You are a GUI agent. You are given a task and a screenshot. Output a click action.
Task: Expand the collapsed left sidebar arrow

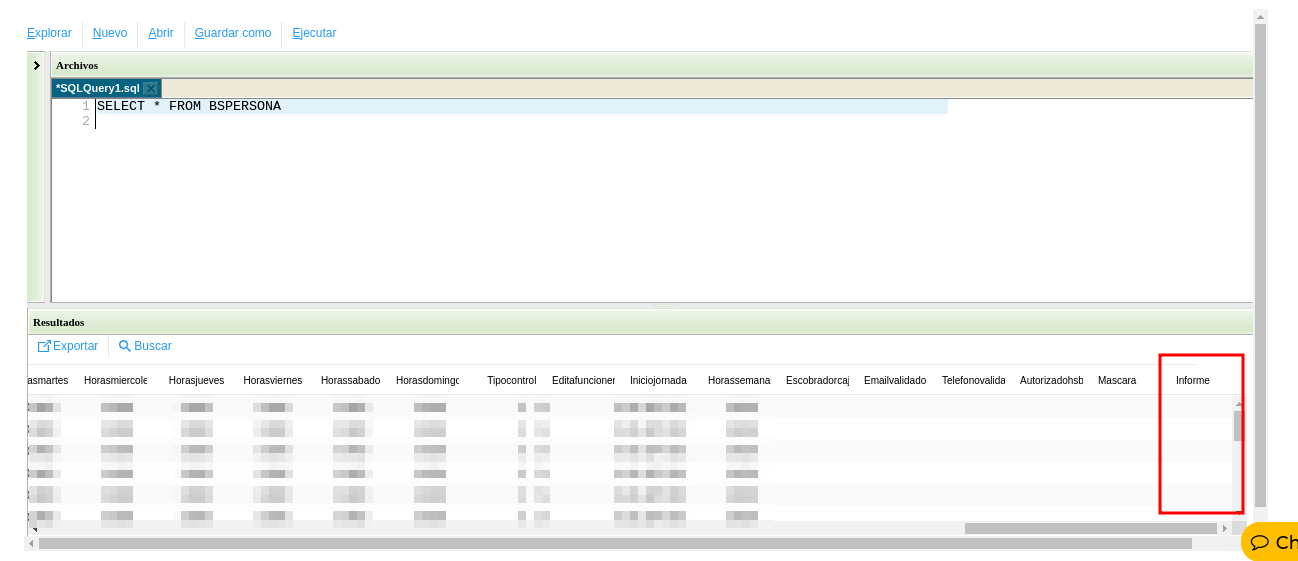(x=37, y=66)
